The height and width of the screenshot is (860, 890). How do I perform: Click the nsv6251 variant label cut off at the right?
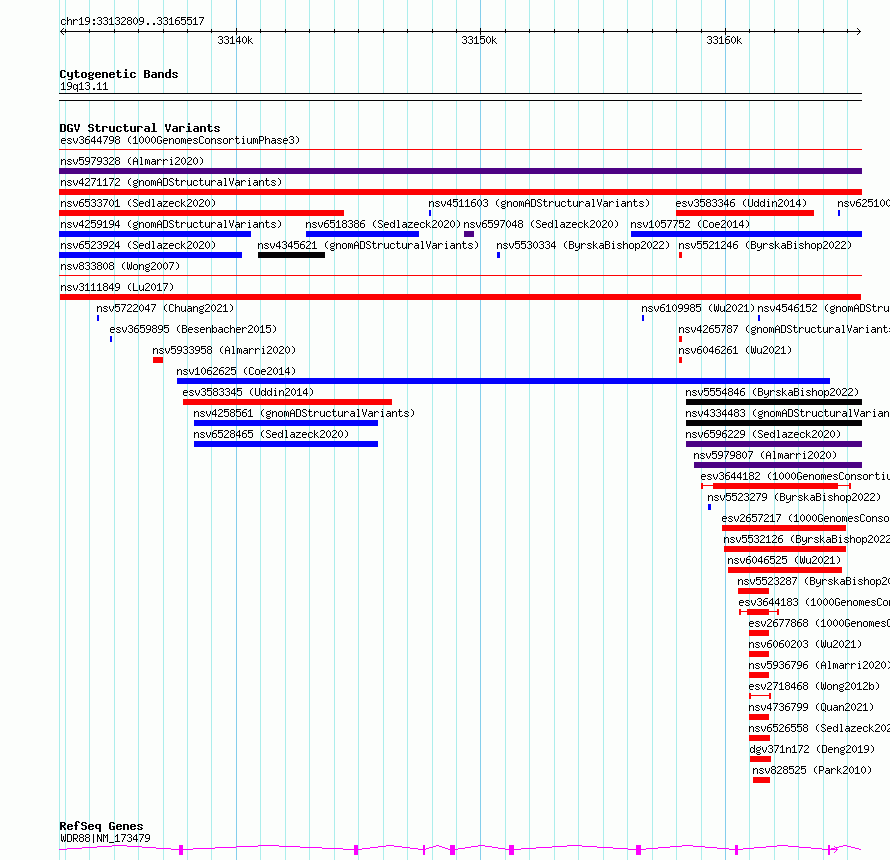point(863,203)
